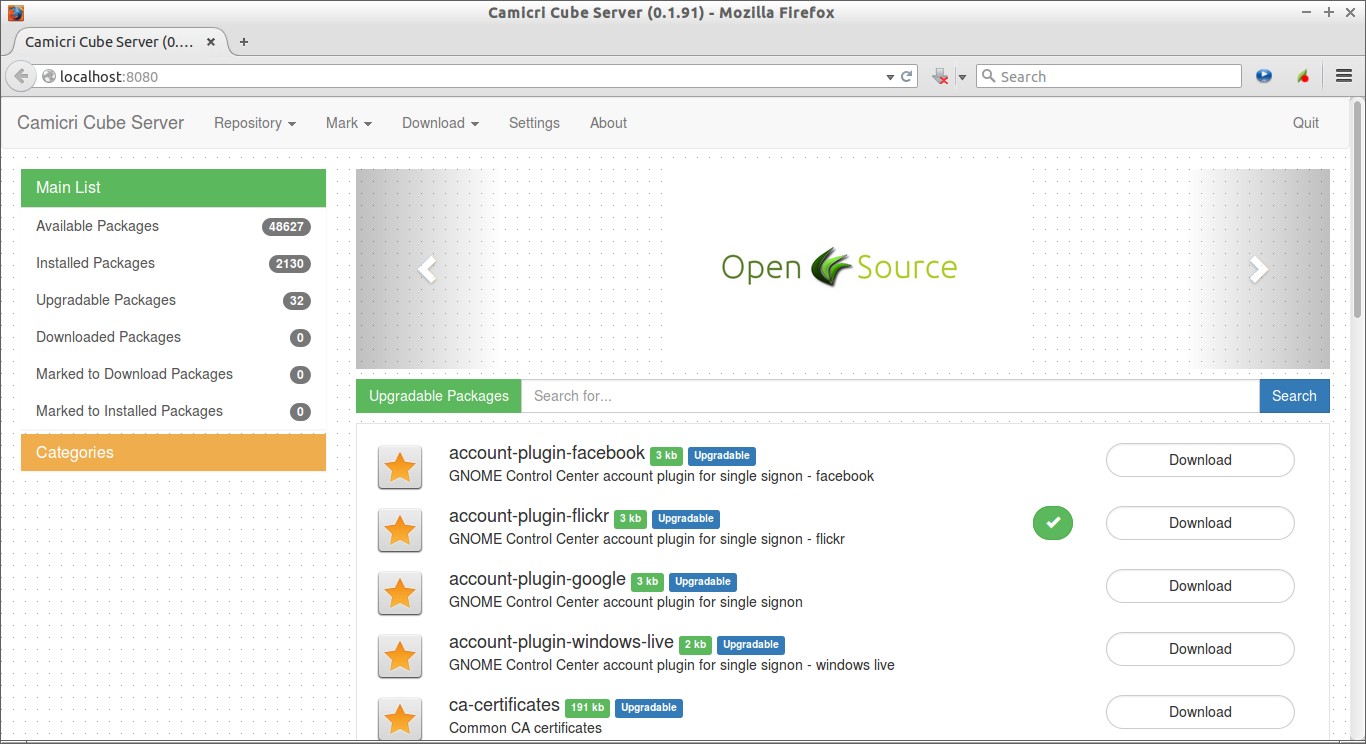Click the search magnifier in Firefox search box

(x=988, y=76)
